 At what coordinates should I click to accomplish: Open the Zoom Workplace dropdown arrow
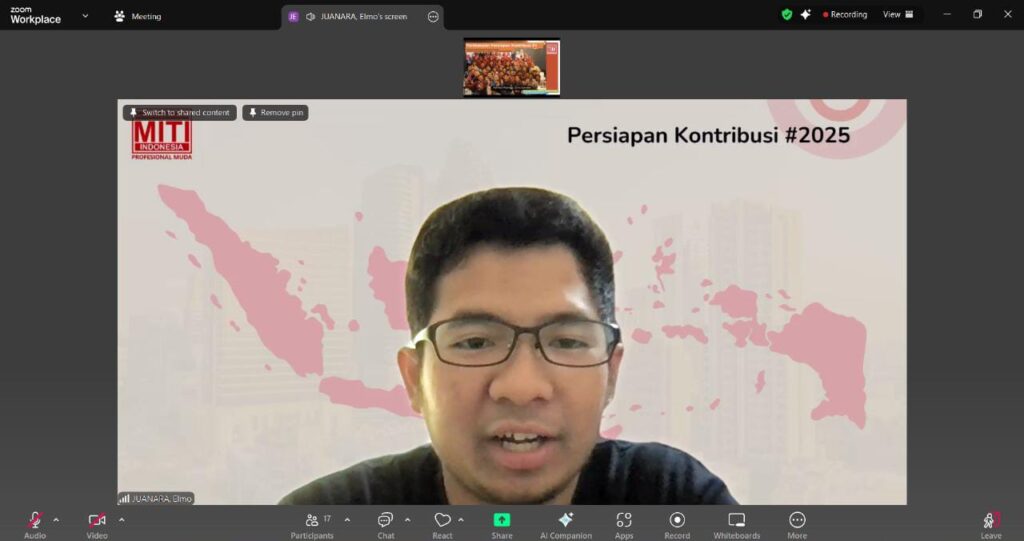click(x=85, y=16)
